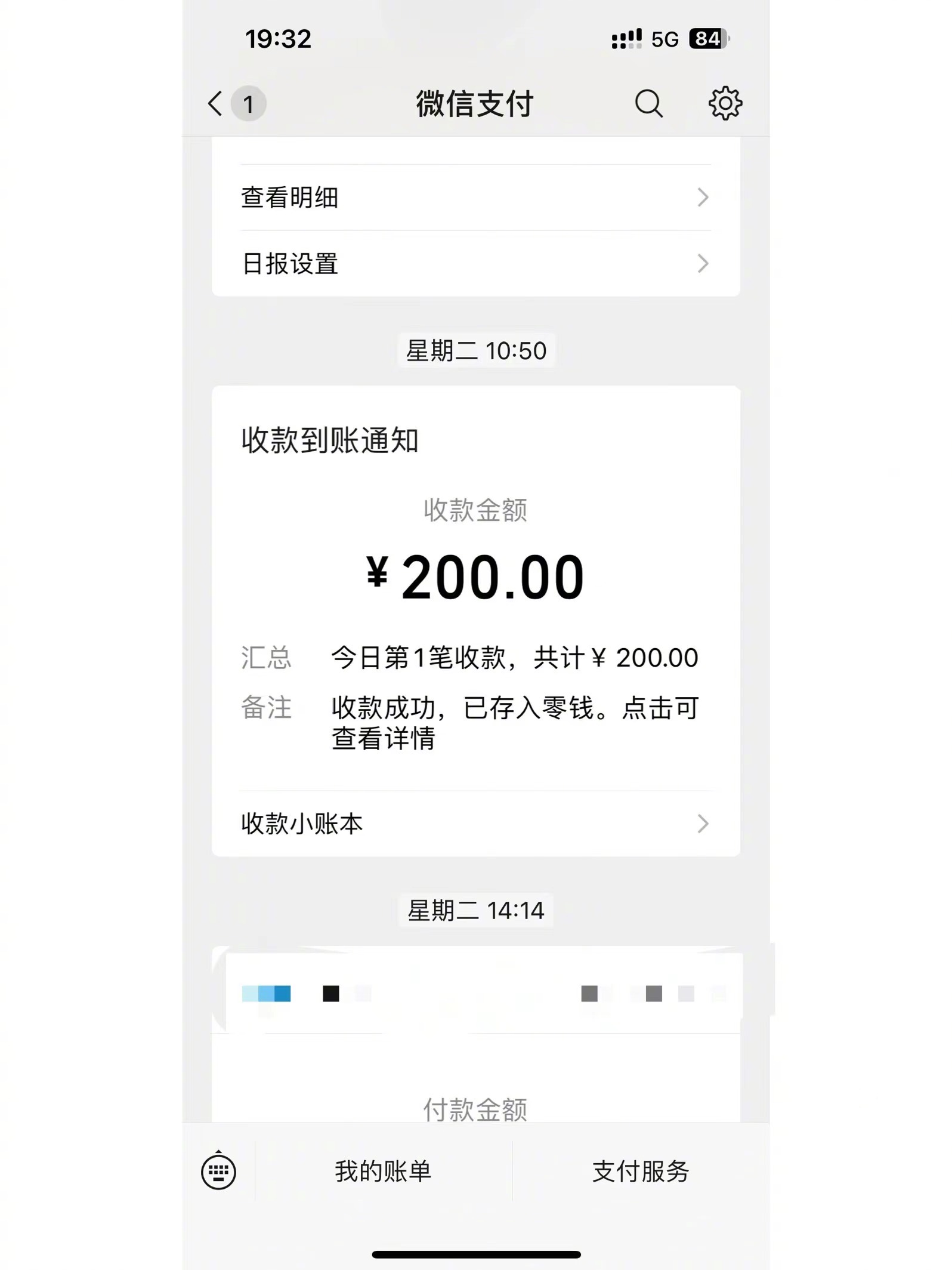Open 查看明细 row
The height and width of the screenshot is (1270, 952).
tap(476, 198)
